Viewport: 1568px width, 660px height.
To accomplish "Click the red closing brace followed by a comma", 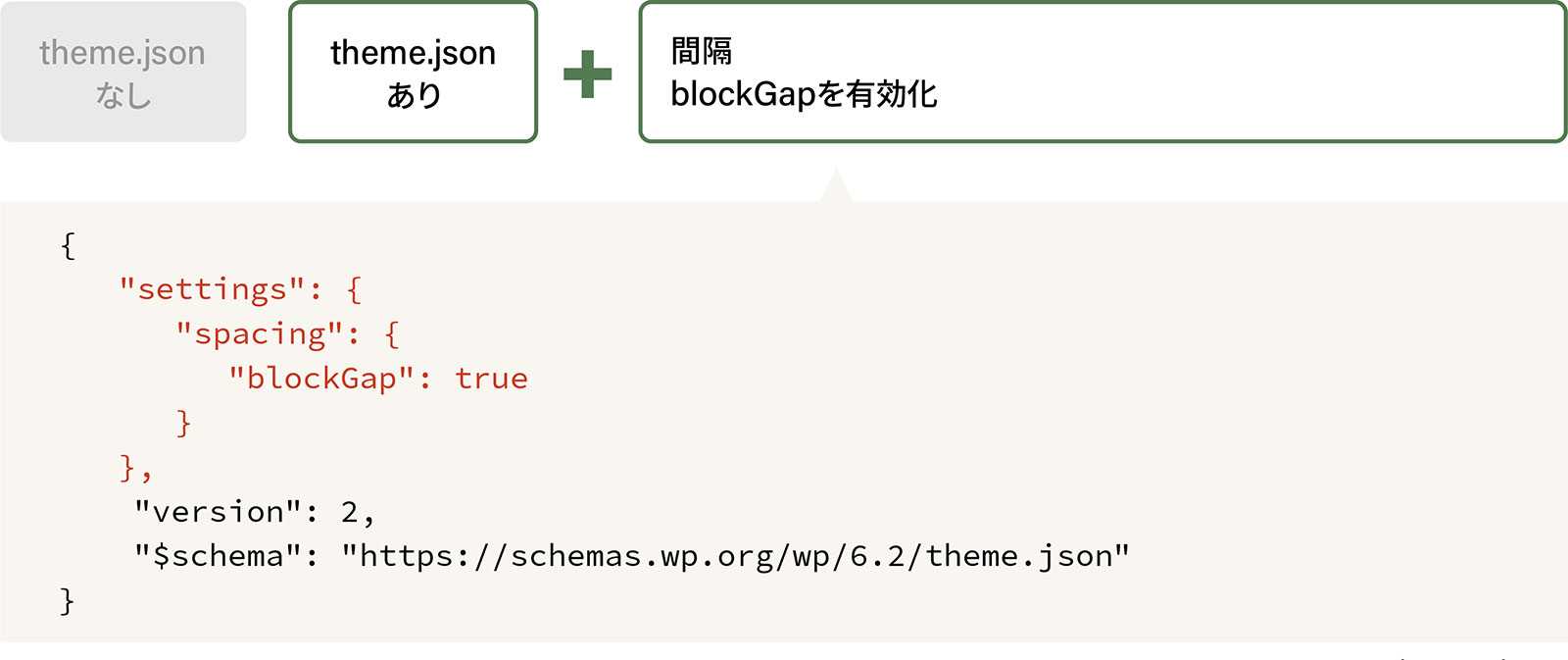I will pyautogui.click(x=128, y=467).
